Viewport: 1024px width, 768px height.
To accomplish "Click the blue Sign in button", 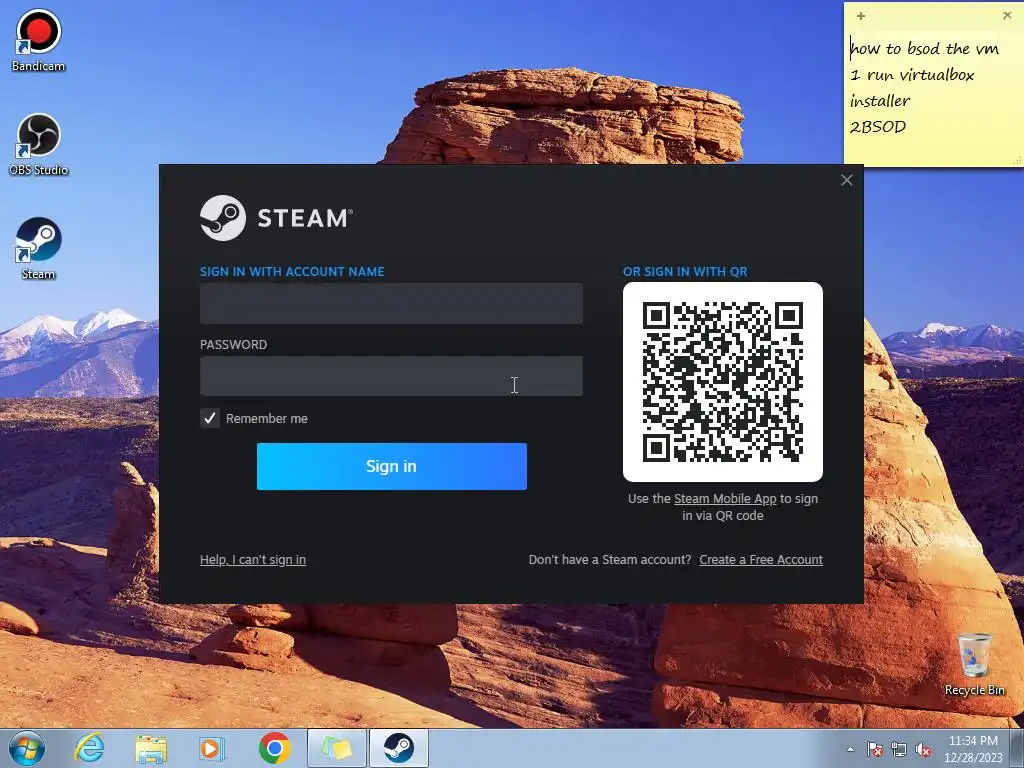I will [x=391, y=466].
